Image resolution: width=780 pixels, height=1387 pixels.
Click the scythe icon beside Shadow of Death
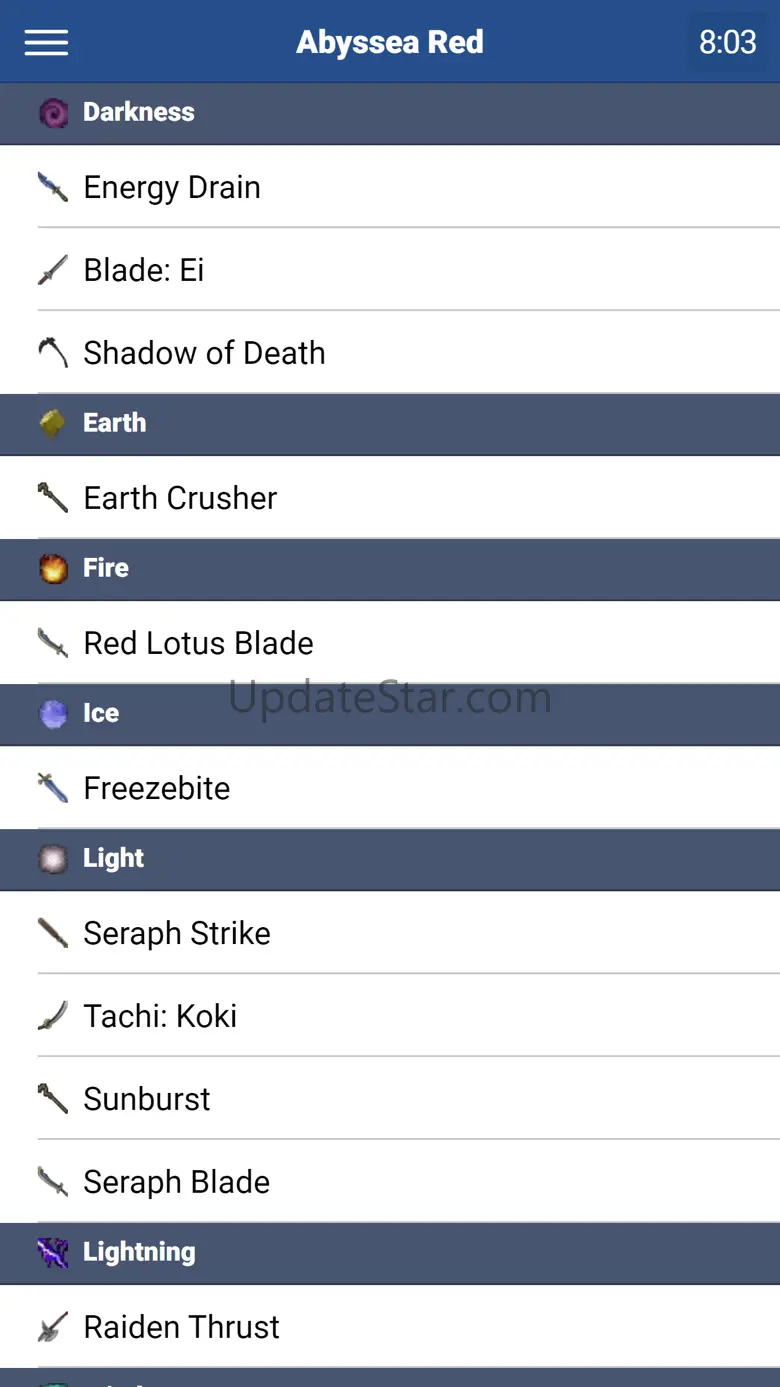click(53, 352)
